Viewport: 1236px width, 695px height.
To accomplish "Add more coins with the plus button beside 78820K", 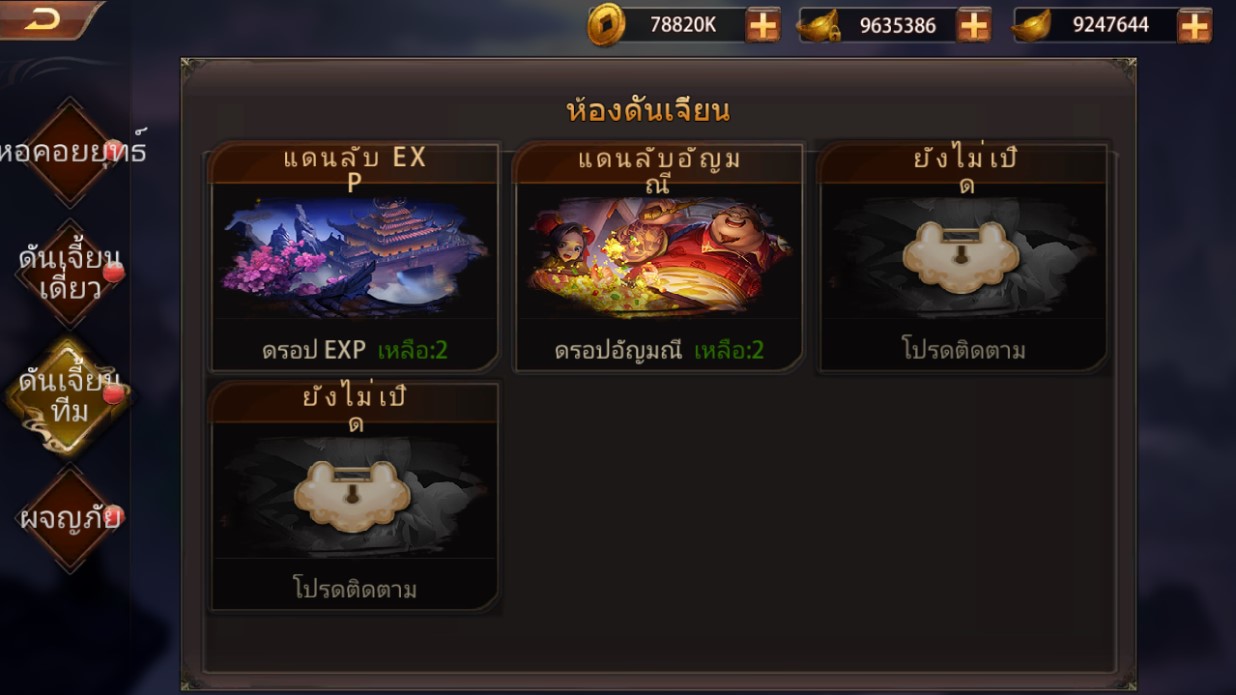I will click(x=762, y=25).
